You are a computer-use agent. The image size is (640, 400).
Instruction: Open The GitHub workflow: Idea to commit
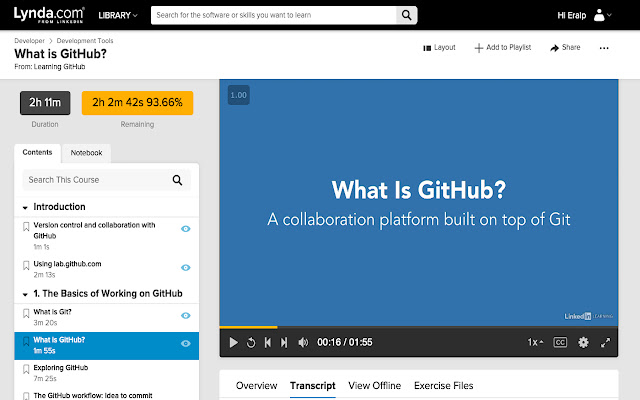[x=93, y=395]
